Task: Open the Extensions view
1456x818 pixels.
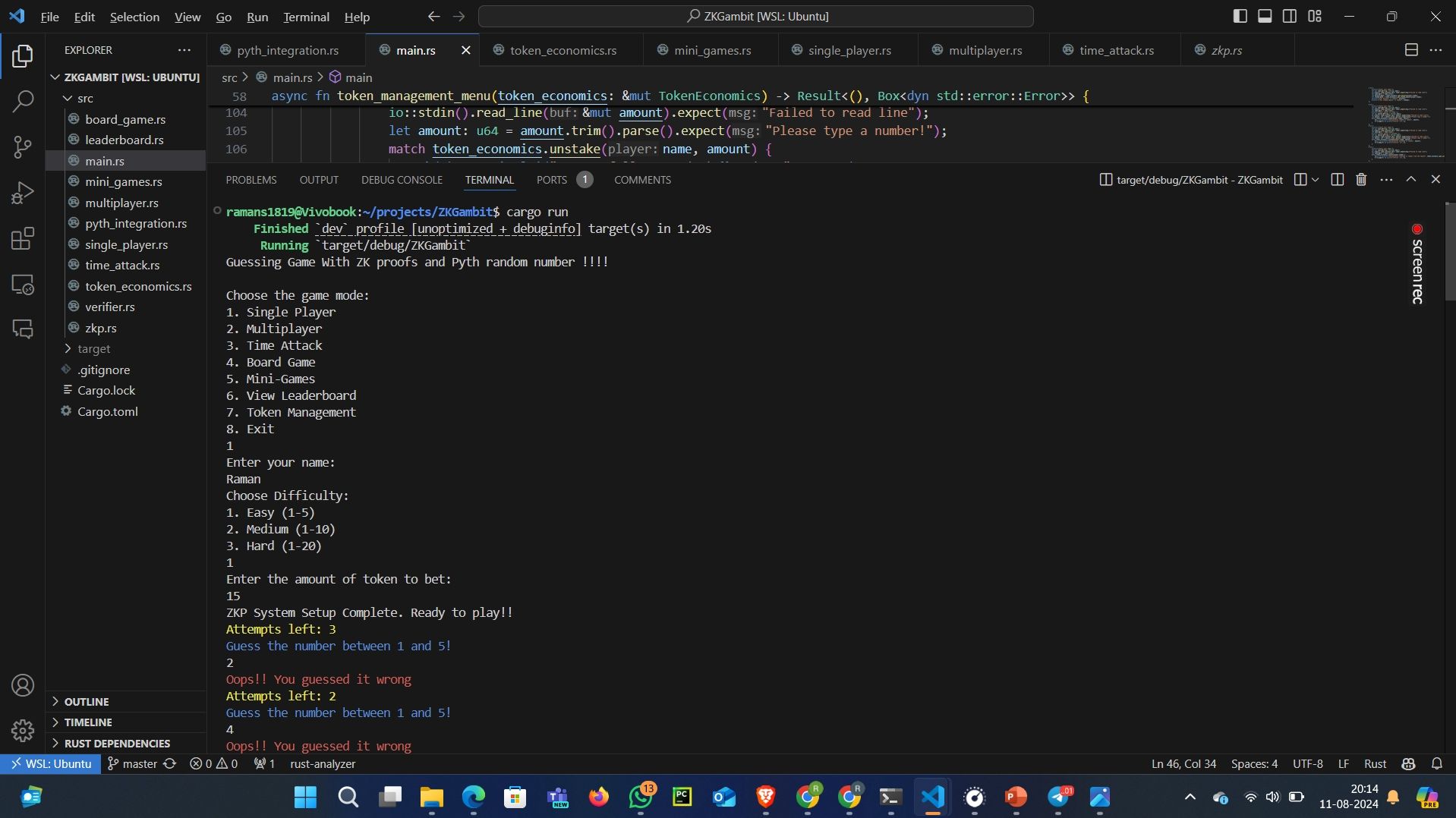Action: click(23, 238)
